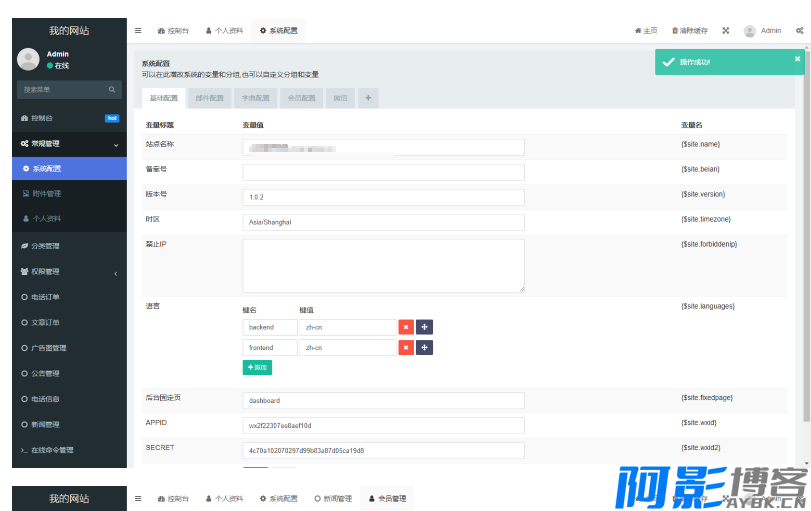Click the plus tab to add a config group

[368, 98]
